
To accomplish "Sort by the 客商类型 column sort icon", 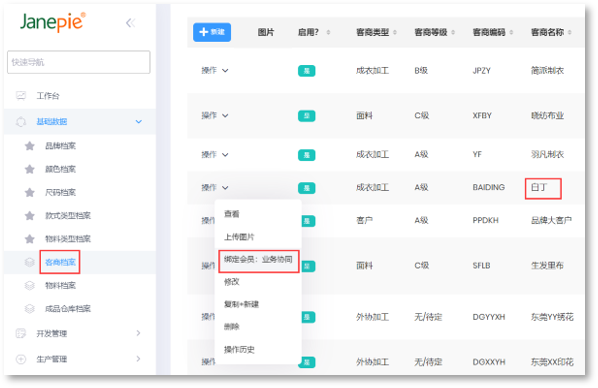I will point(395,32).
